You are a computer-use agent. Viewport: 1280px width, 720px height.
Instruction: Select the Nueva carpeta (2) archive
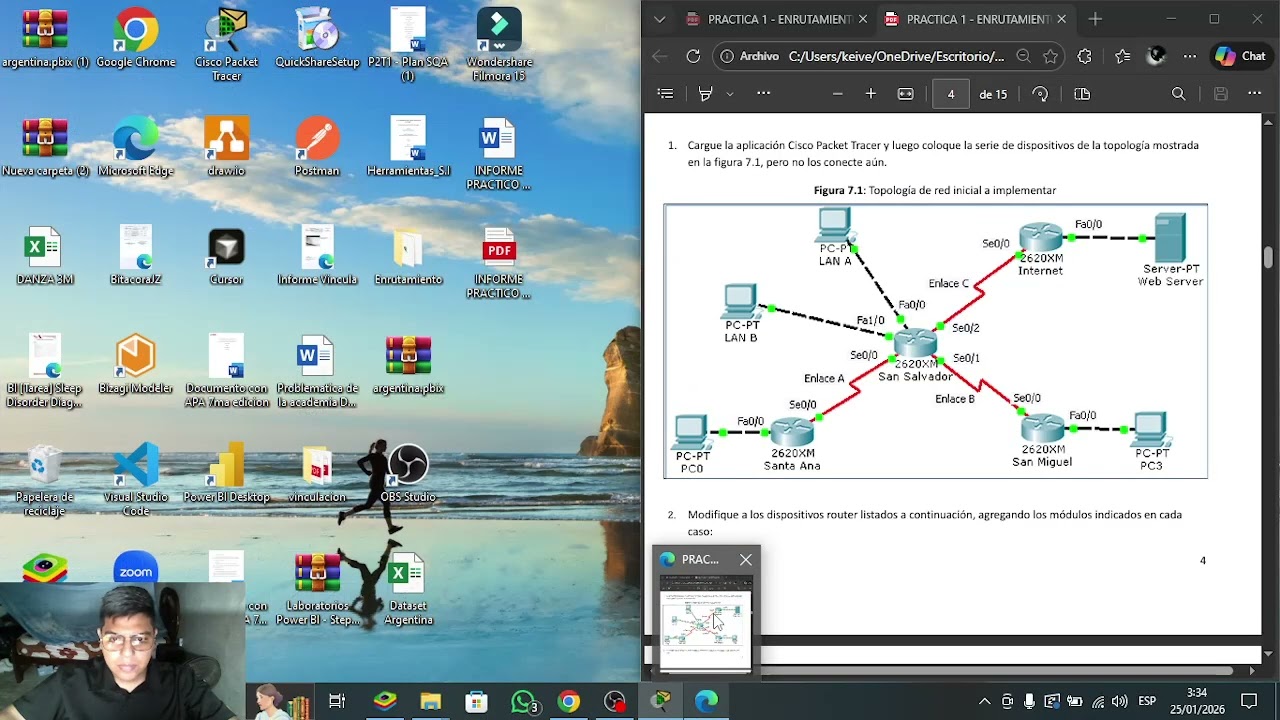point(45,148)
